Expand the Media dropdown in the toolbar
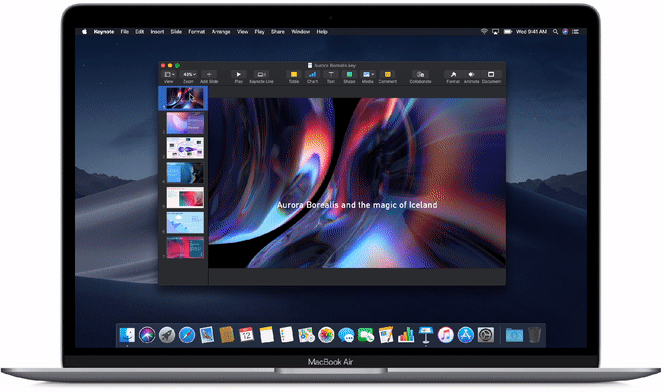 tap(368, 75)
